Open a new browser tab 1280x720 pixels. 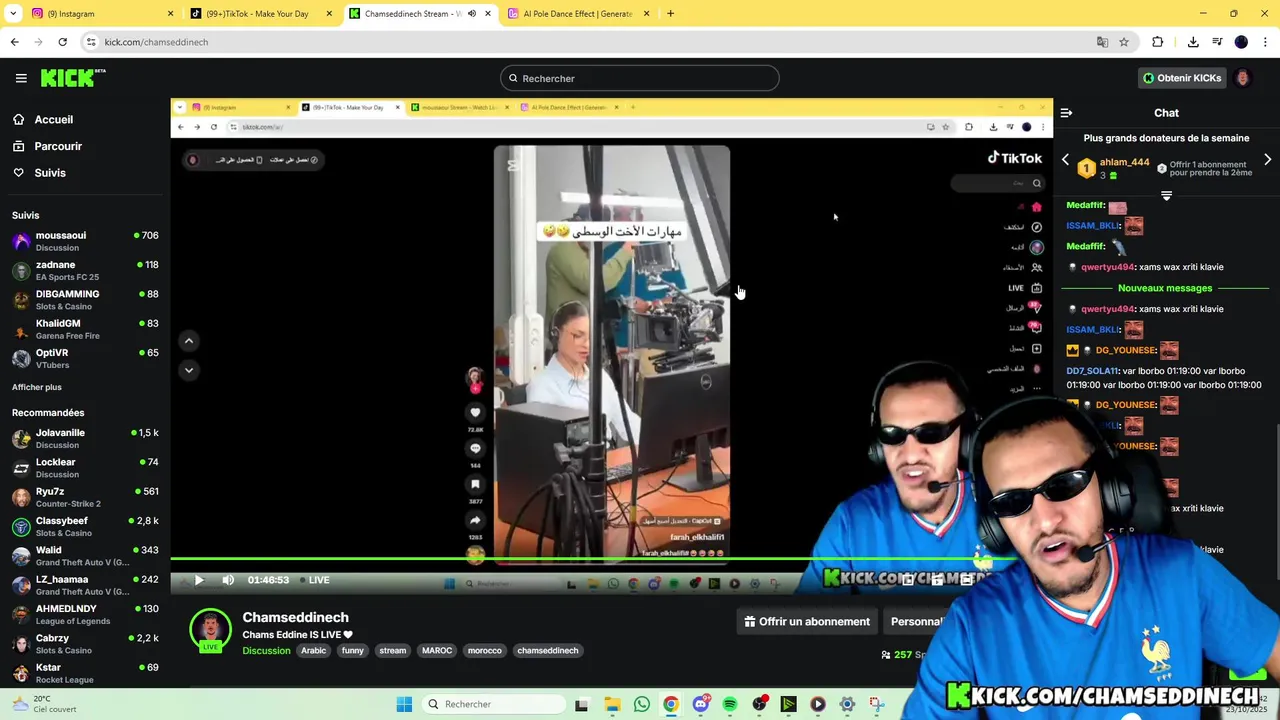tap(670, 14)
